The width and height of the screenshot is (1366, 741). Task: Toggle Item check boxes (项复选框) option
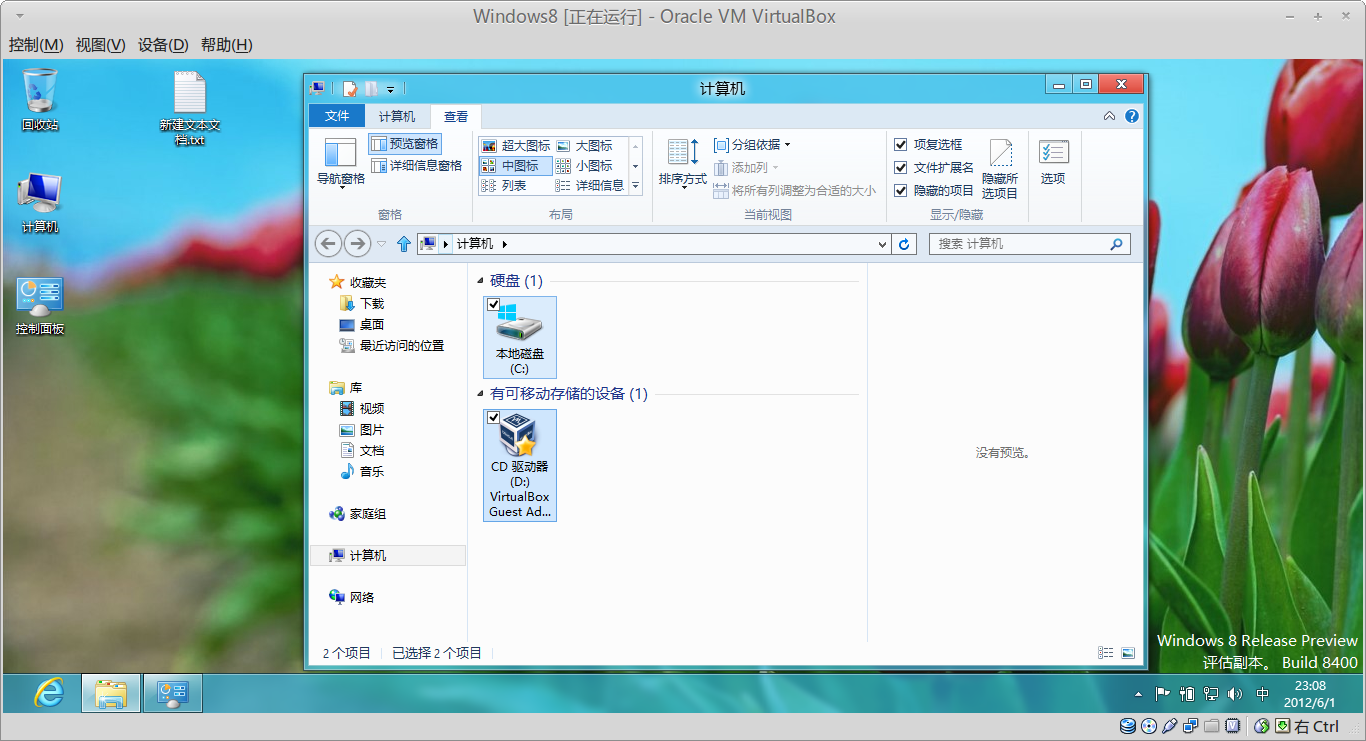pos(928,145)
